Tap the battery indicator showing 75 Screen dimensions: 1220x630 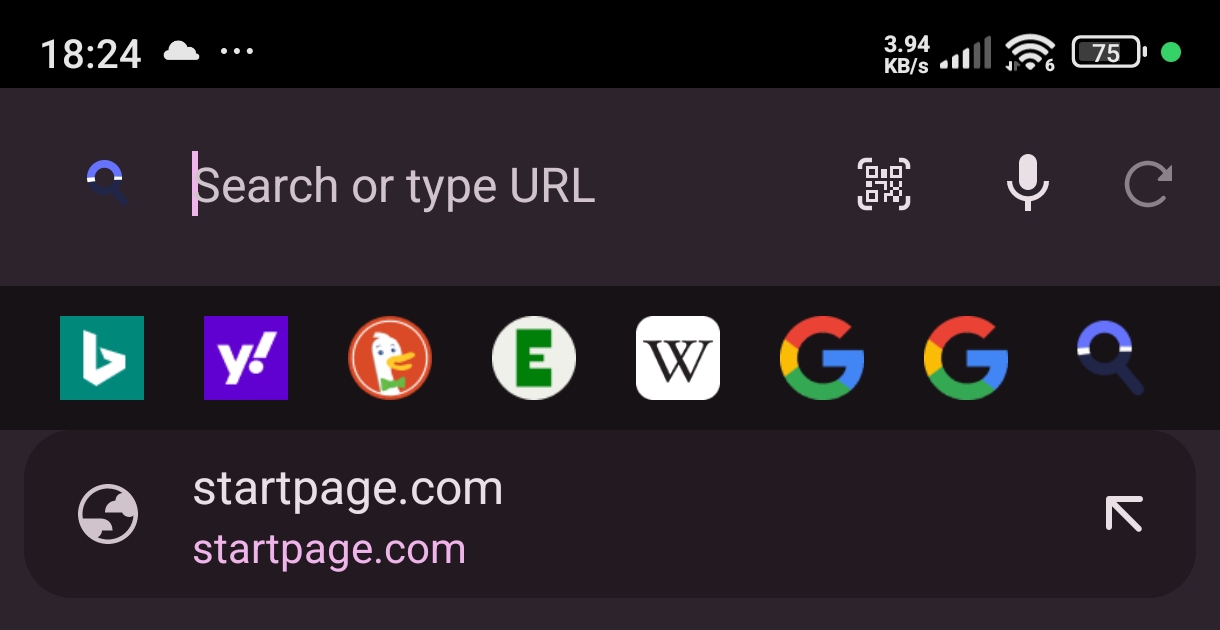pyautogui.click(x=1107, y=52)
